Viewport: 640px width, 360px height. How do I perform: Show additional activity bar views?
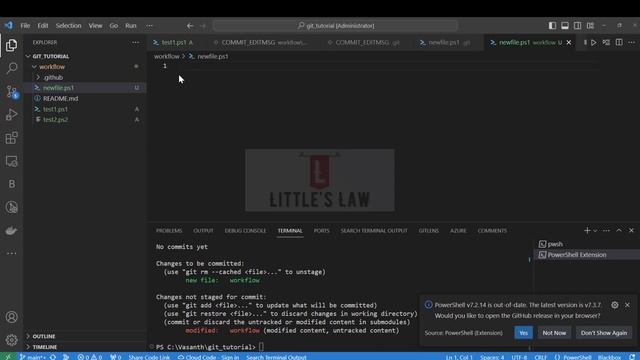tap(11, 253)
